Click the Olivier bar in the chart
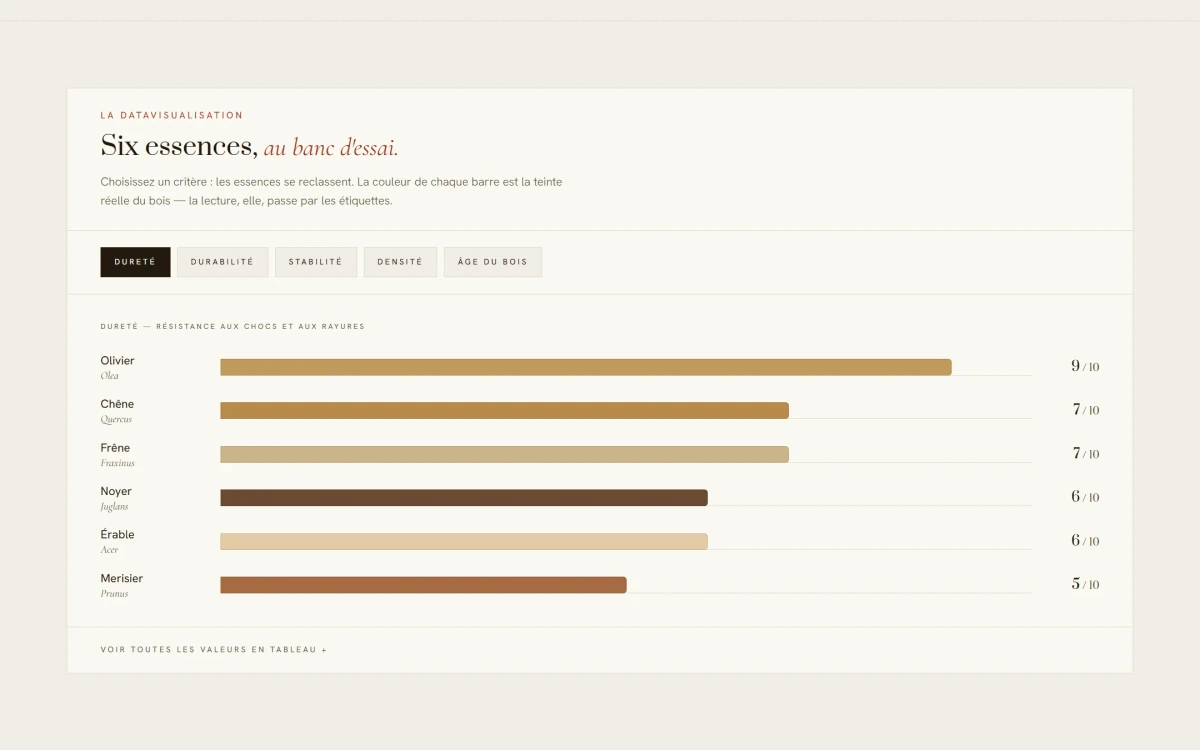 pyautogui.click(x=586, y=367)
